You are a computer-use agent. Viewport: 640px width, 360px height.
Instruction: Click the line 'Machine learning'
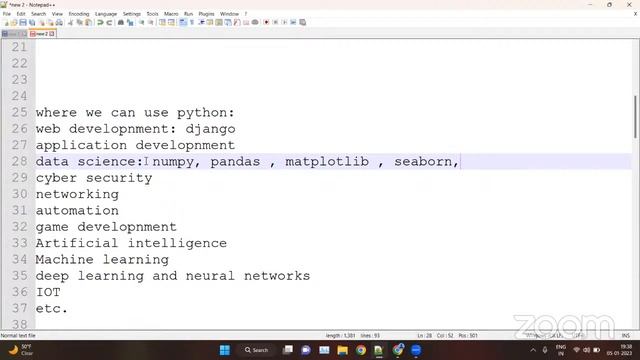(x=102, y=260)
